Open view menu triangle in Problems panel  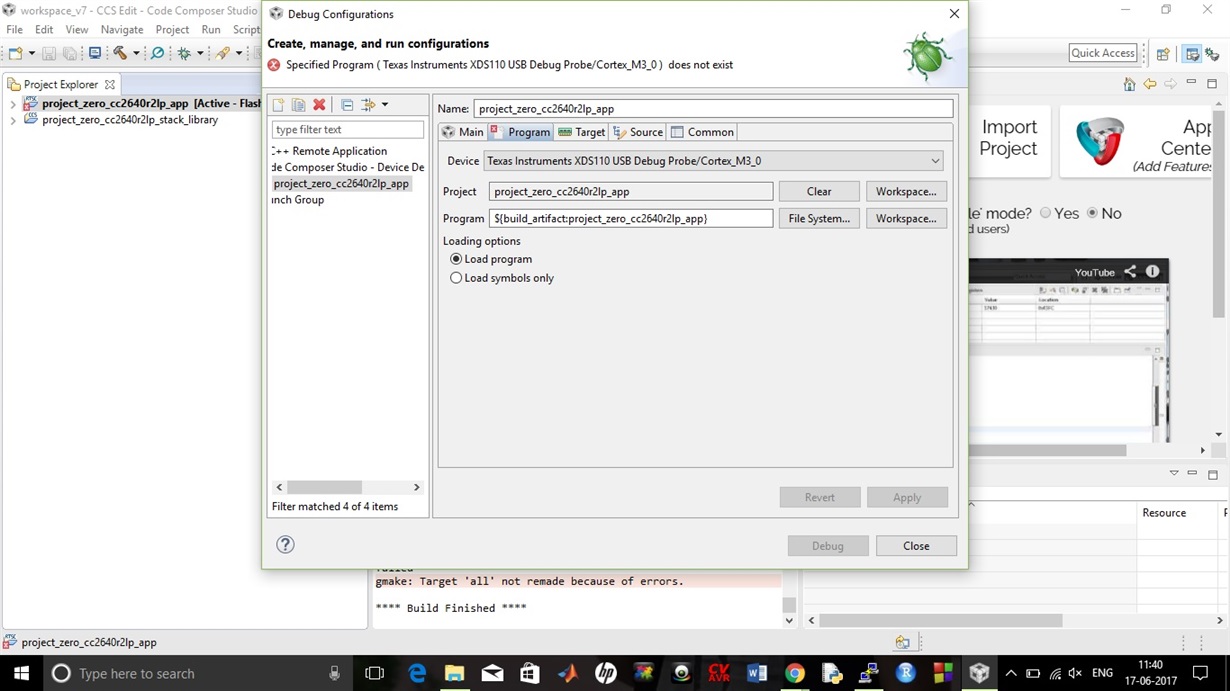pyautogui.click(x=1174, y=474)
